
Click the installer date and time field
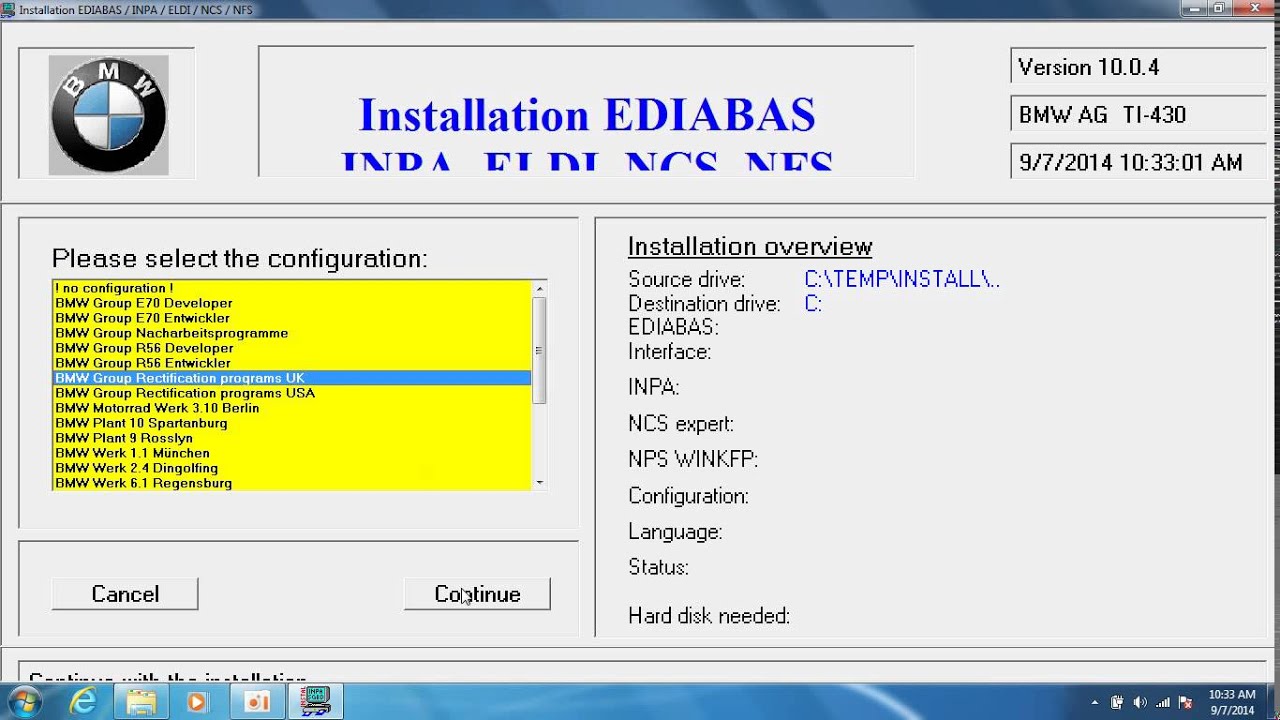[x=1138, y=162]
